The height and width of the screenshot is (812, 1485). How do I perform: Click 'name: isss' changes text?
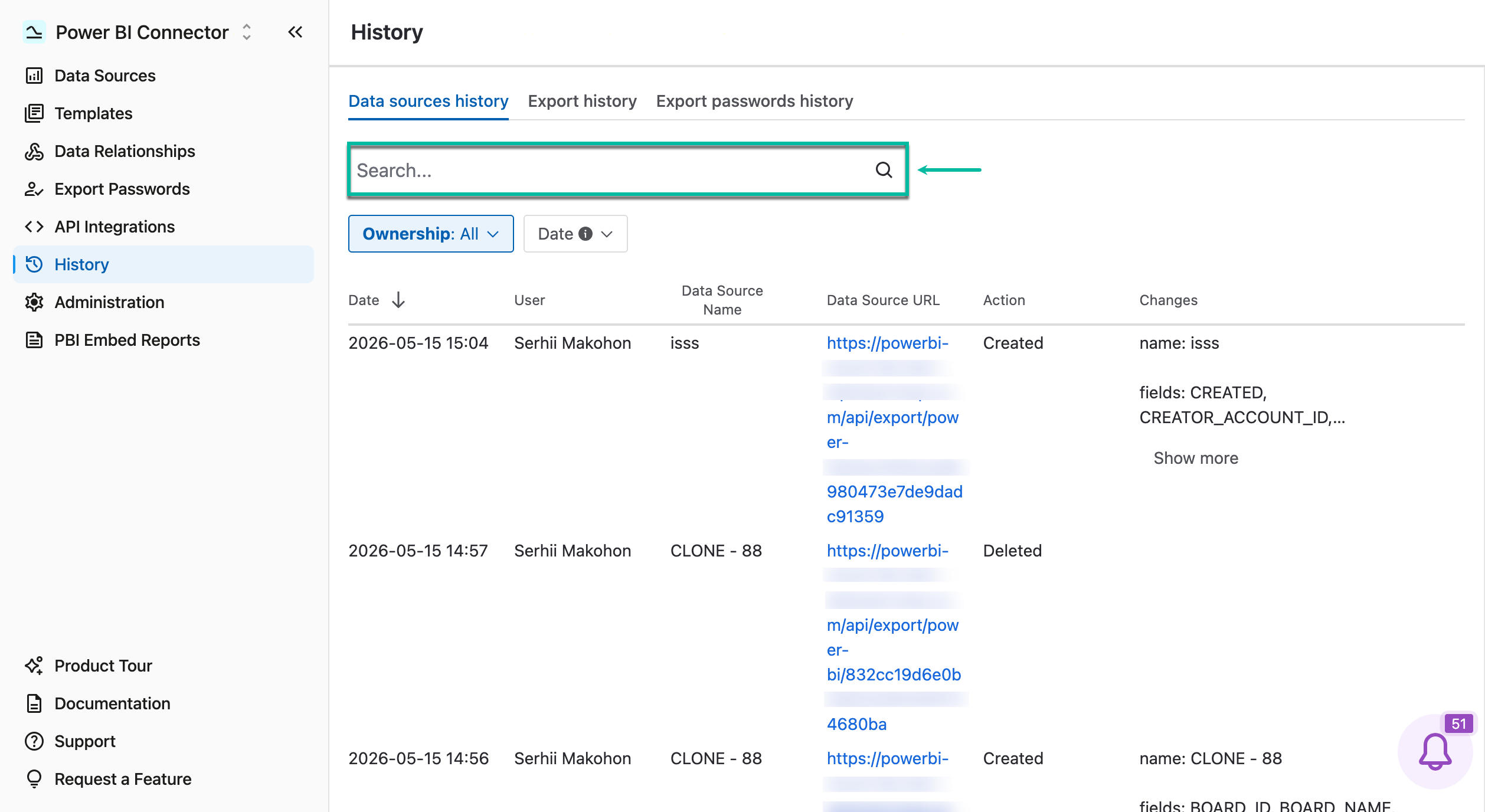click(1179, 343)
